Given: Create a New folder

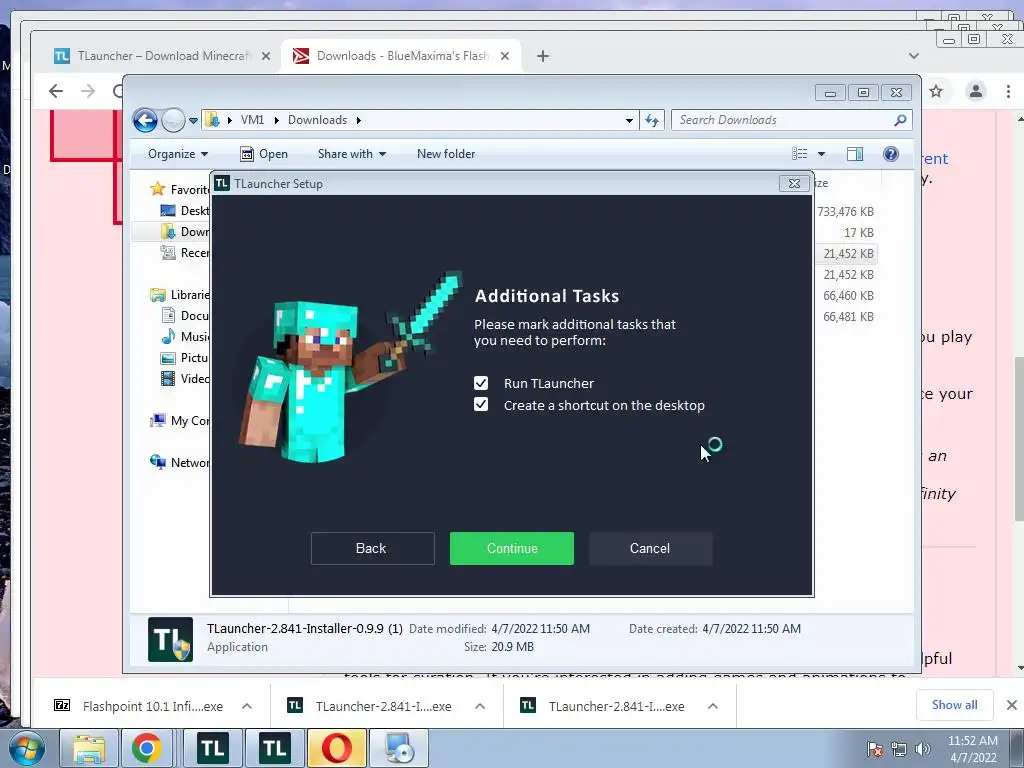Looking at the screenshot, I should tap(446, 154).
